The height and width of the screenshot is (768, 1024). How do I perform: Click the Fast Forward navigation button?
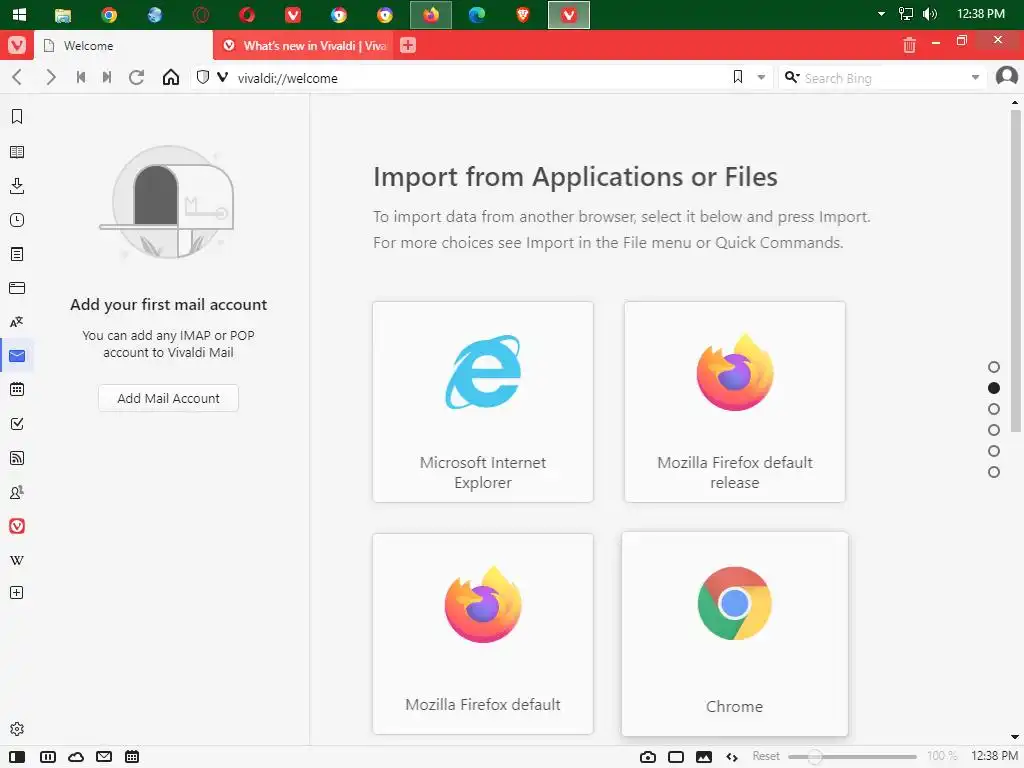[107, 77]
